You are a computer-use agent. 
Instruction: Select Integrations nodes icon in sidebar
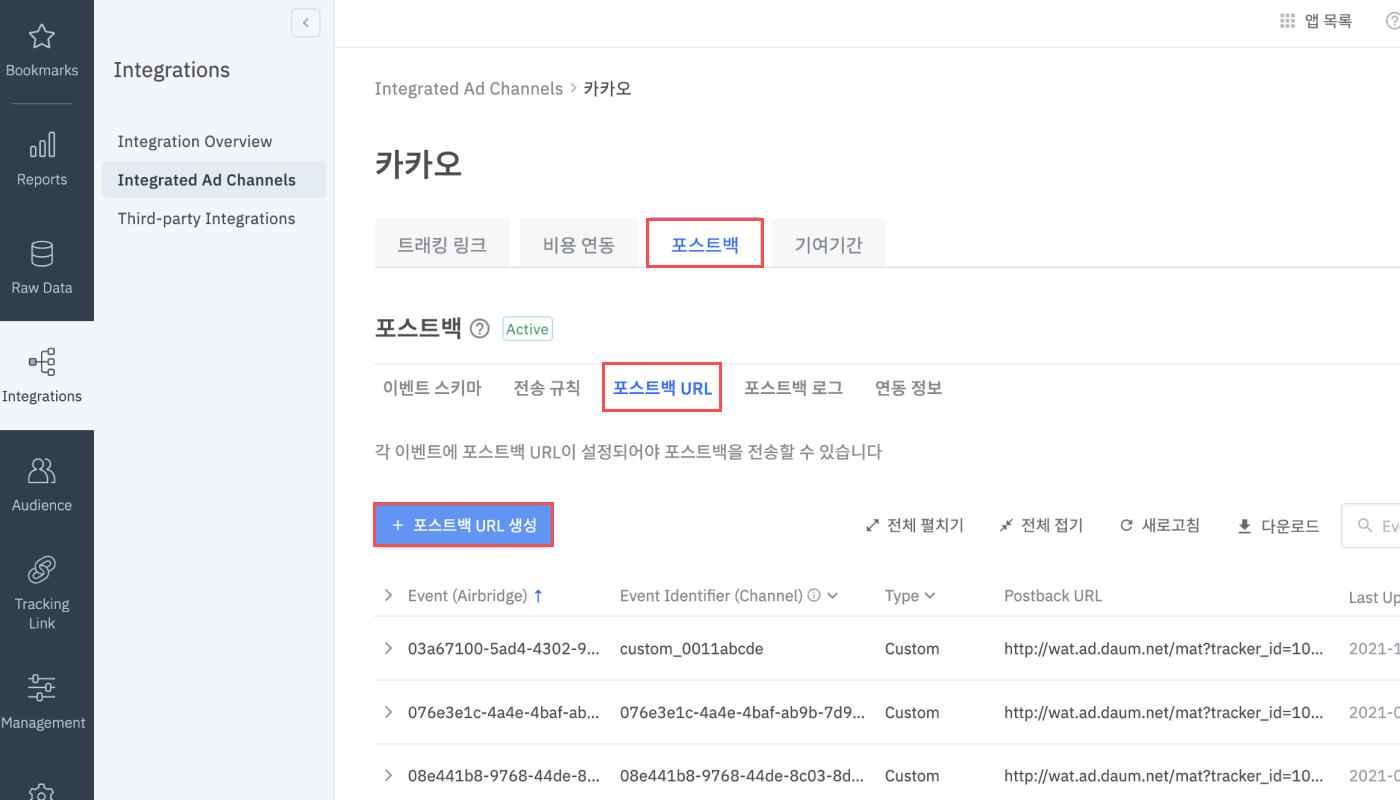point(42,362)
